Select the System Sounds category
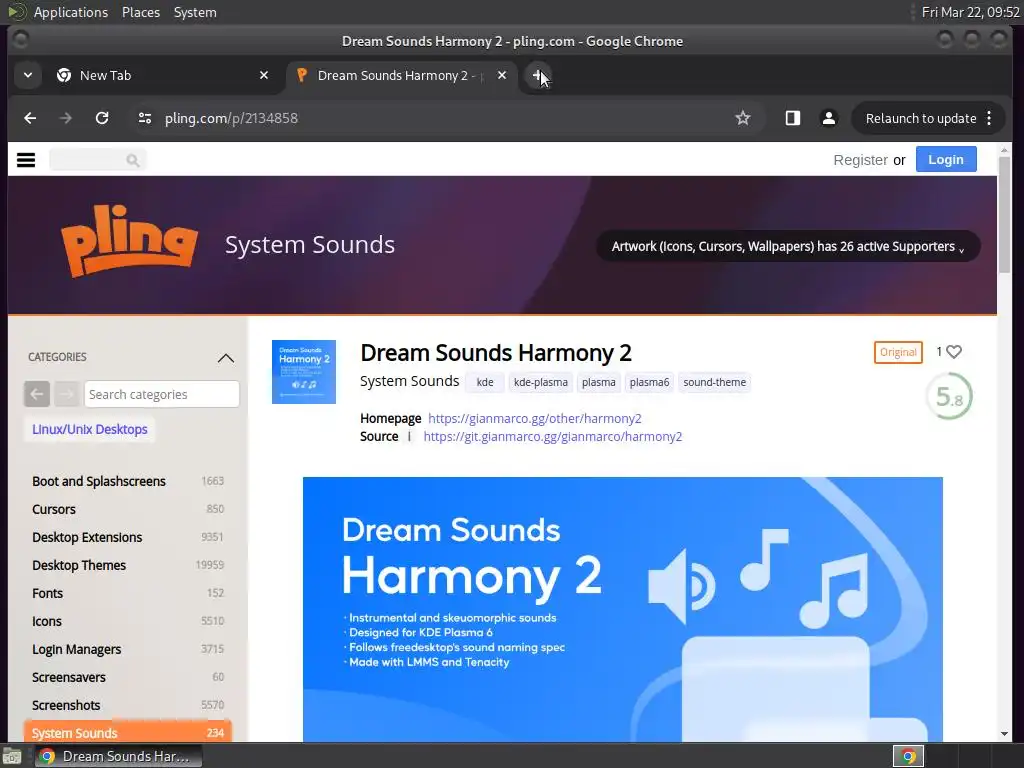This screenshot has height=768, width=1024. tap(128, 731)
